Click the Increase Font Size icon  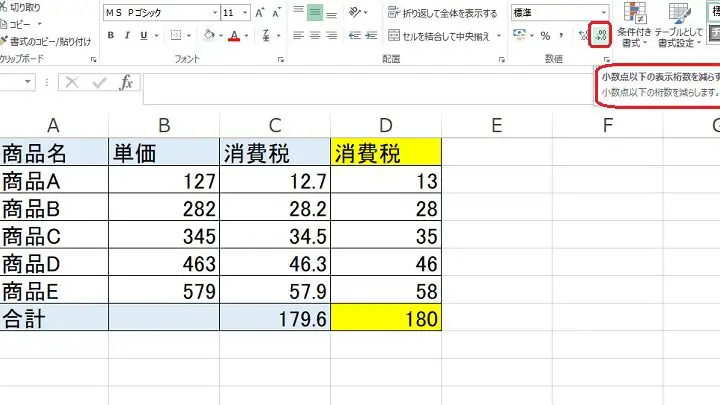click(x=260, y=13)
